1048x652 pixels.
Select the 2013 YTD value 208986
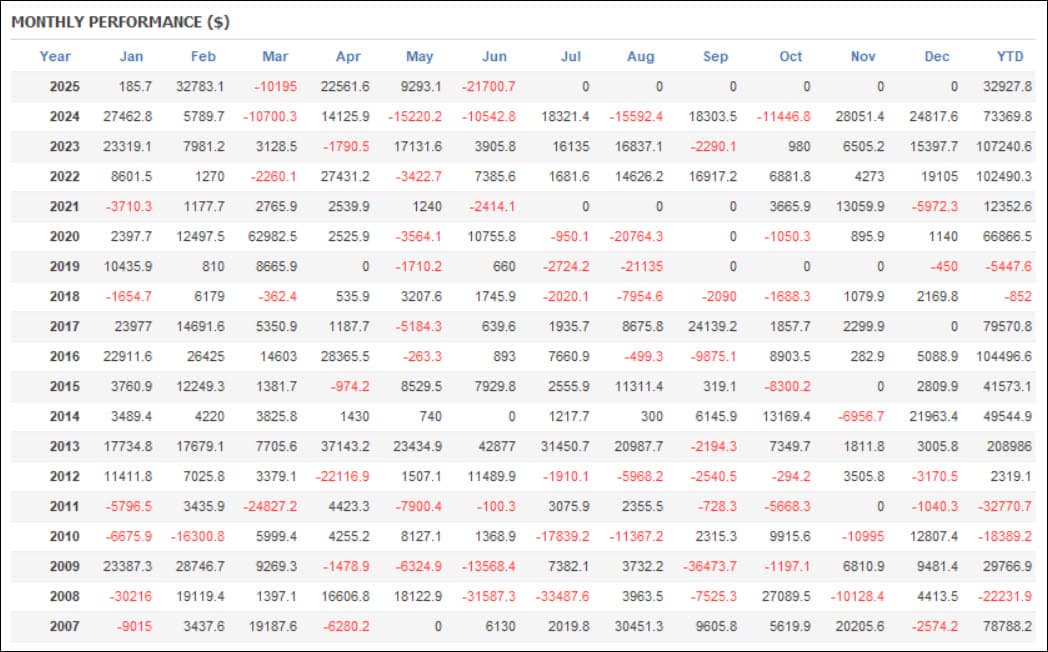[1010, 446]
